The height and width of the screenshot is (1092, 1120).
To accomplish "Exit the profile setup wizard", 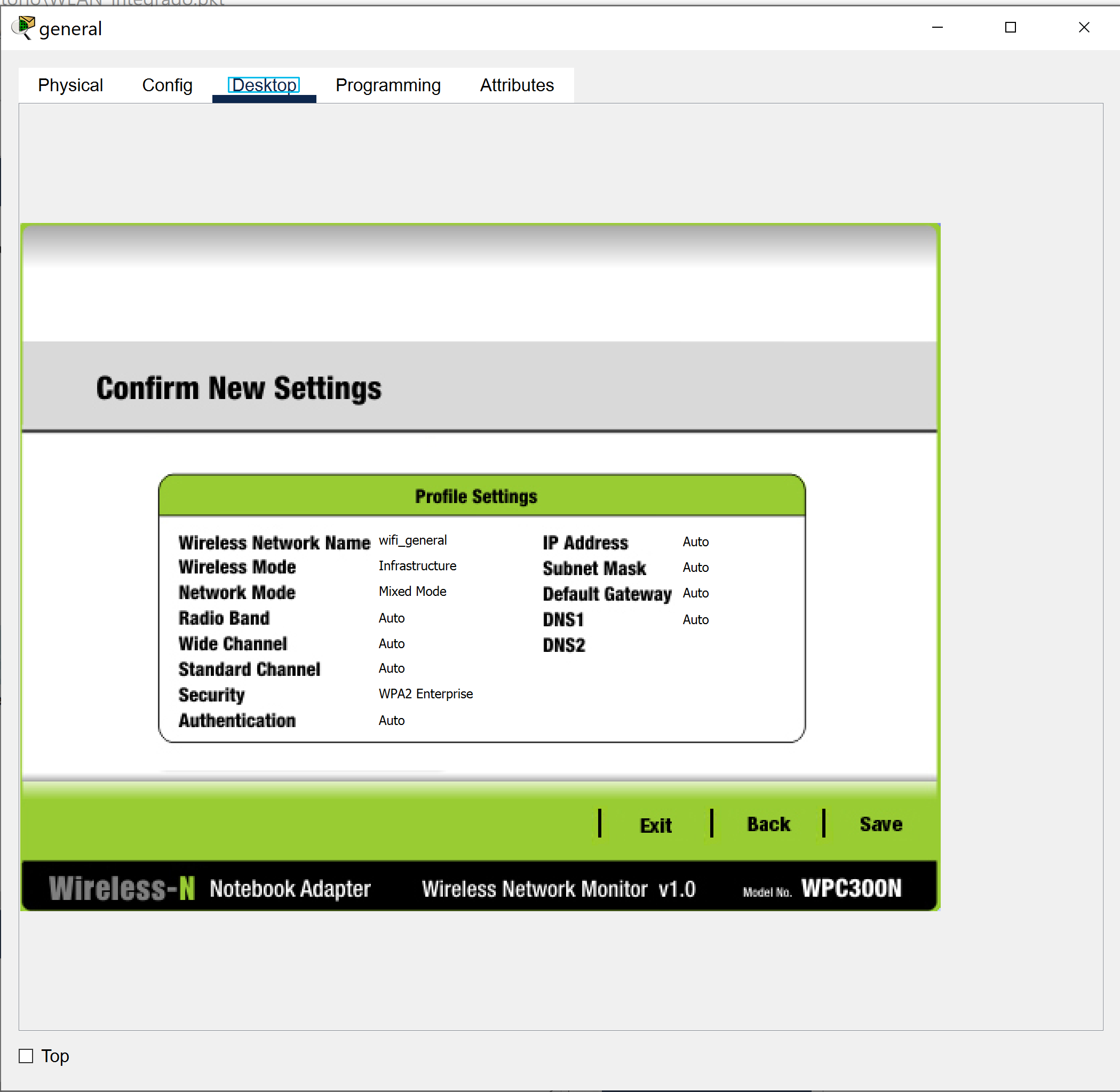I will click(655, 825).
